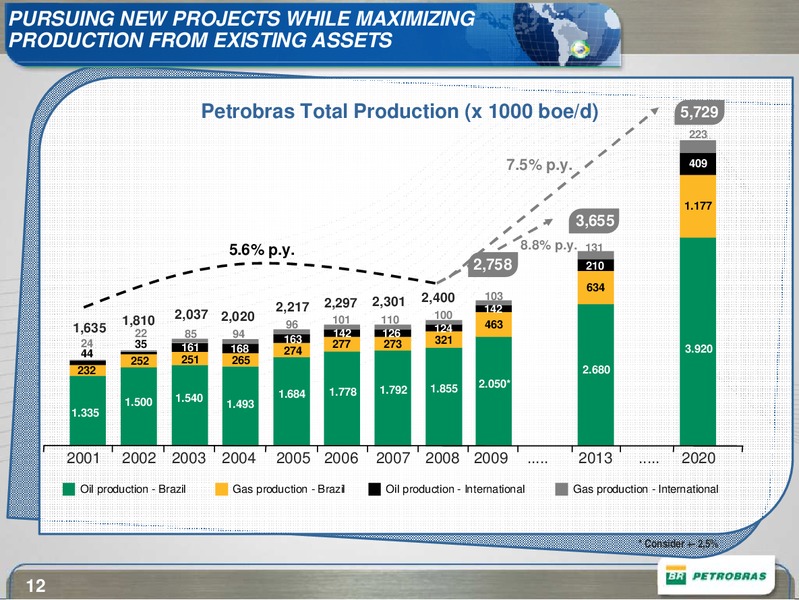Click the globe image in the header
Viewport: 799px width, 600px height.
[x=568, y=33]
